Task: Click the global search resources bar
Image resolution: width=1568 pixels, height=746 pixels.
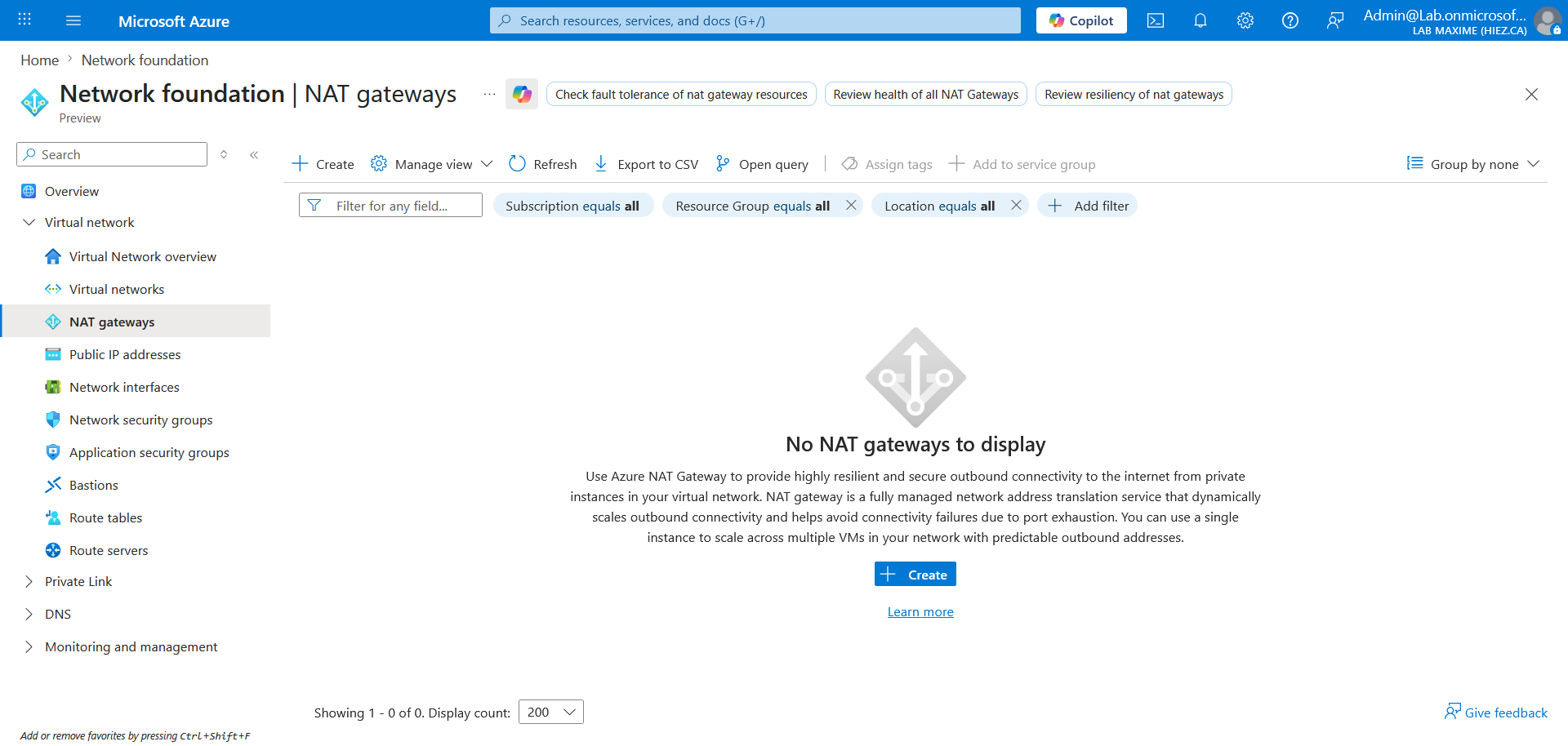Action: click(x=755, y=20)
